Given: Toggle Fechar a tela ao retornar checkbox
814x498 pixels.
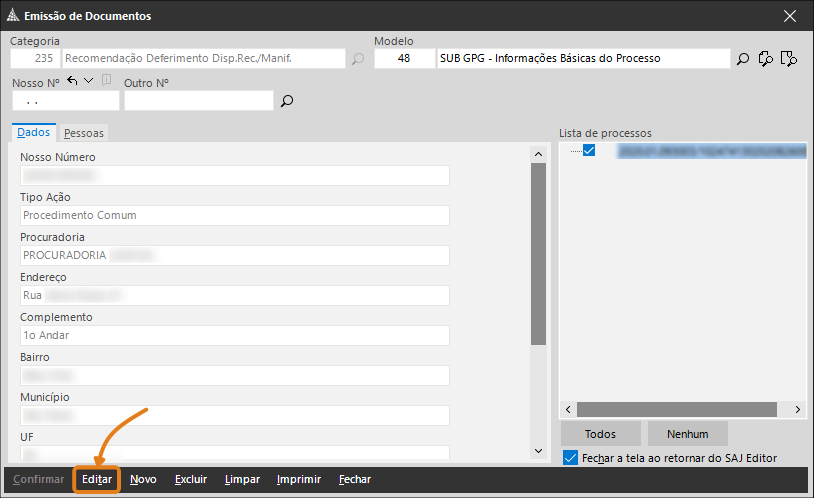Looking at the screenshot, I should 570,458.
